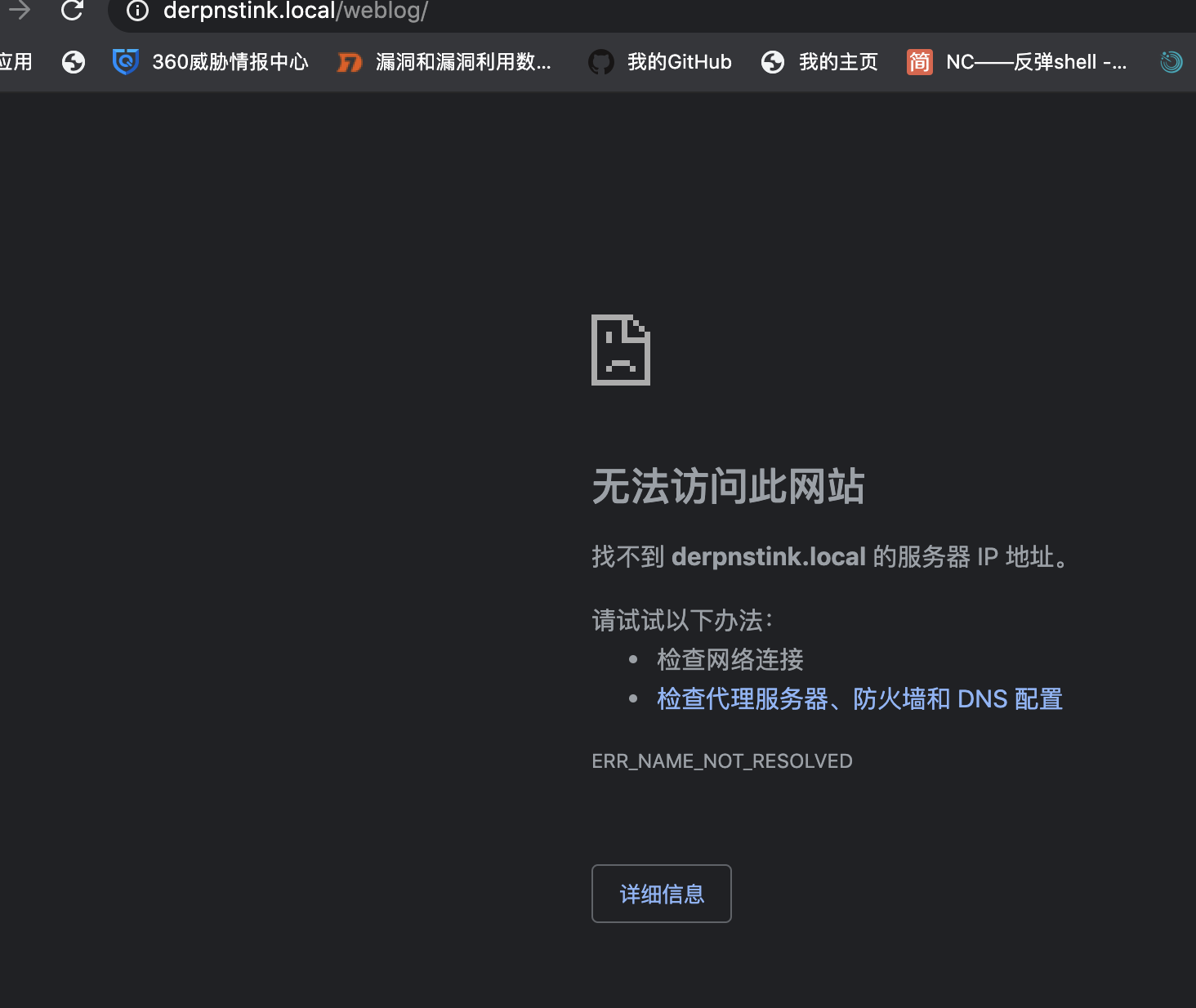The width and height of the screenshot is (1196, 1008).
Task: Open the 我的GitHub bookmark
Action: (x=660, y=62)
